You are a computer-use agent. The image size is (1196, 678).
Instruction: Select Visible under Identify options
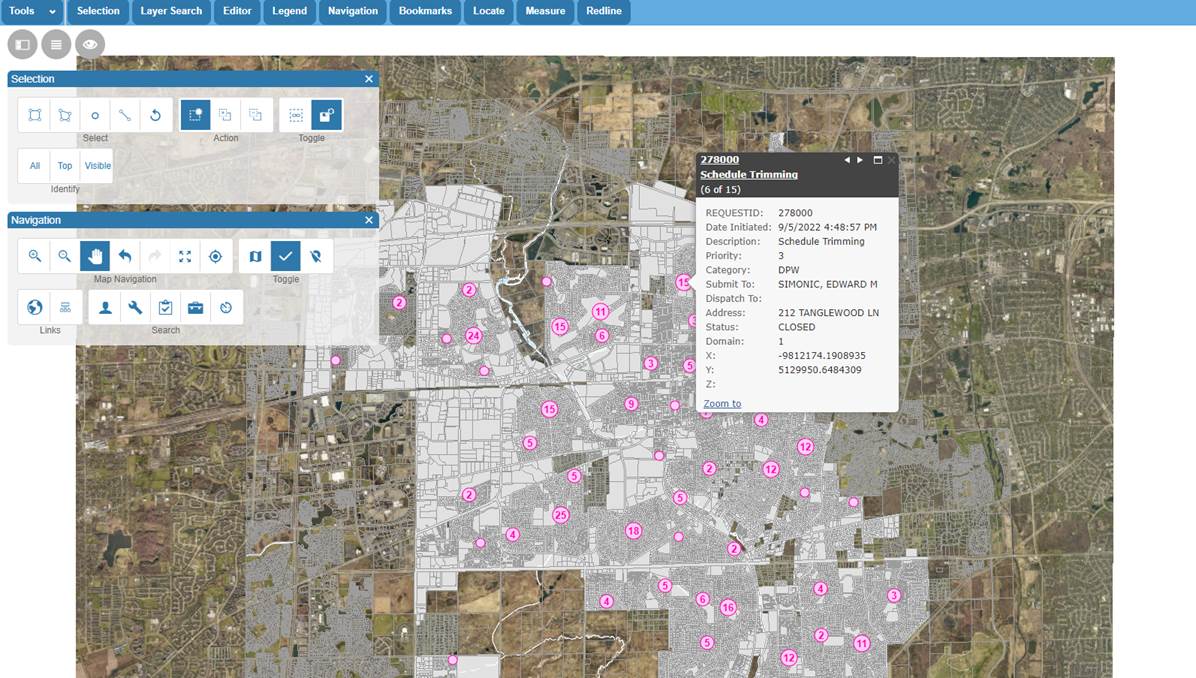[96, 165]
